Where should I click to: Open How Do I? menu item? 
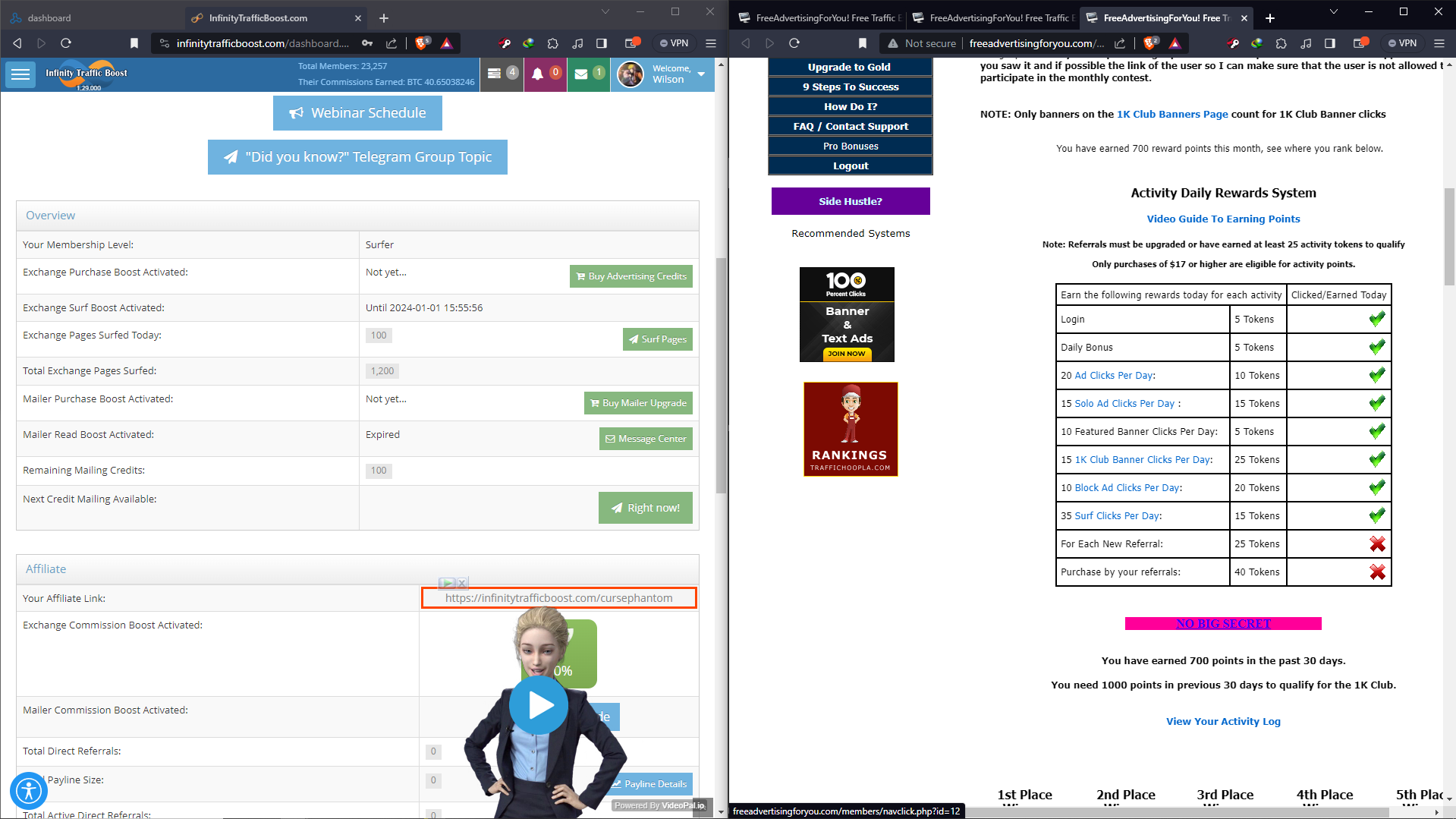pyautogui.click(x=850, y=106)
